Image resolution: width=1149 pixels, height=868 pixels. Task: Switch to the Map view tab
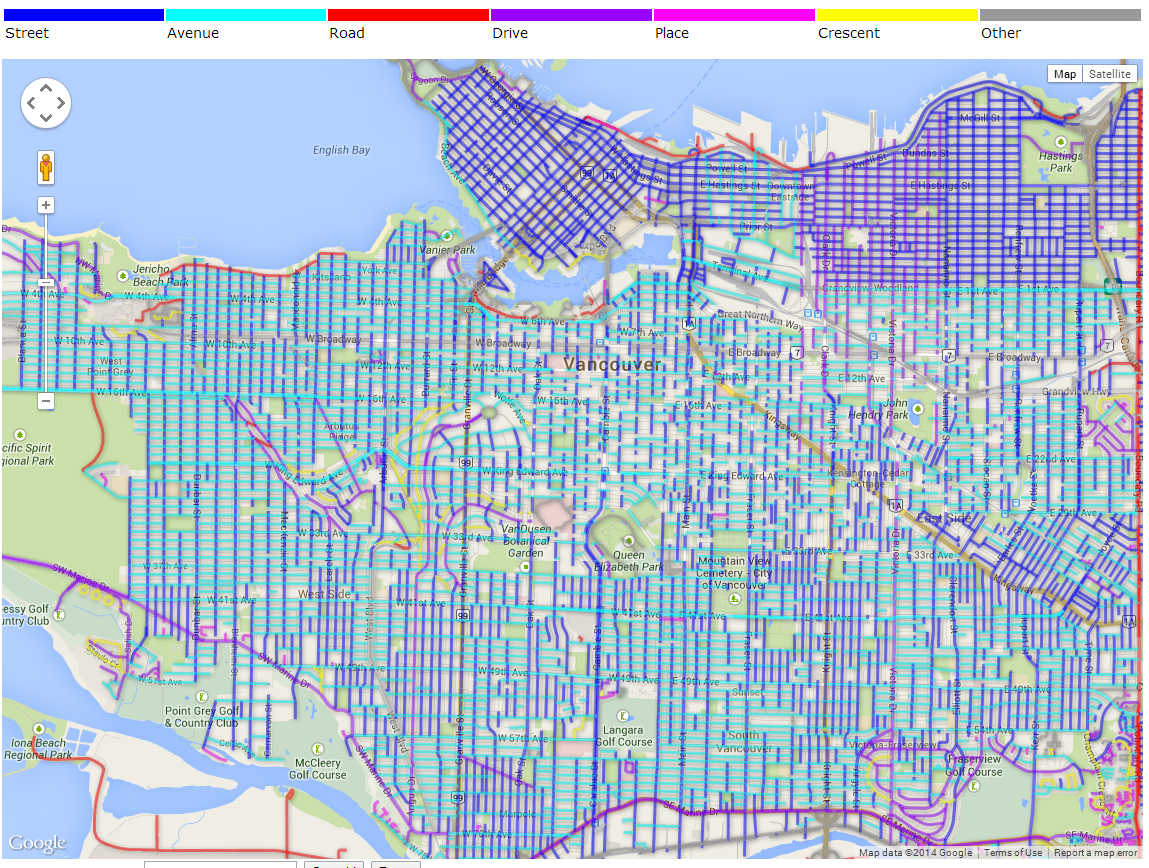pyautogui.click(x=1064, y=73)
